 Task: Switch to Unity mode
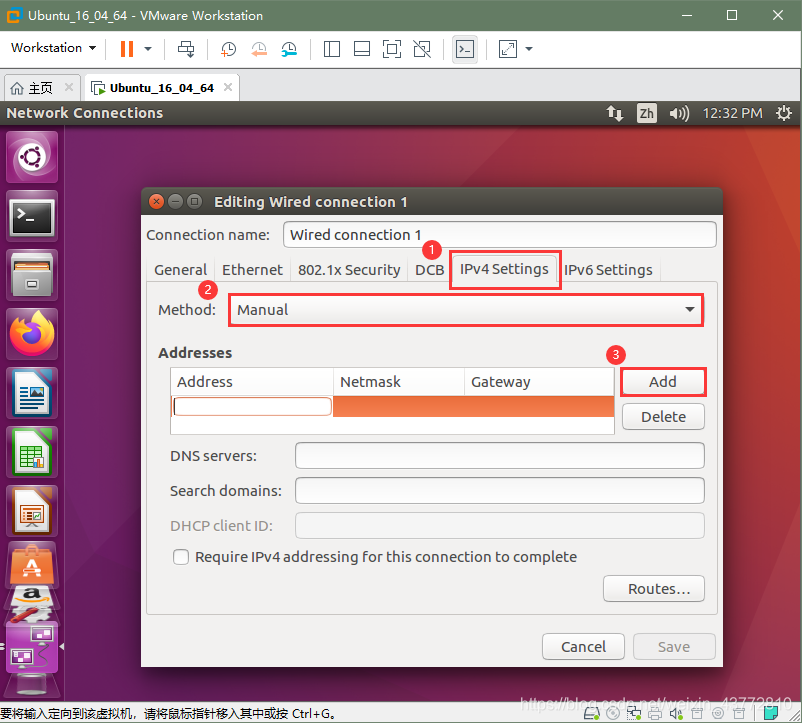click(x=422, y=49)
